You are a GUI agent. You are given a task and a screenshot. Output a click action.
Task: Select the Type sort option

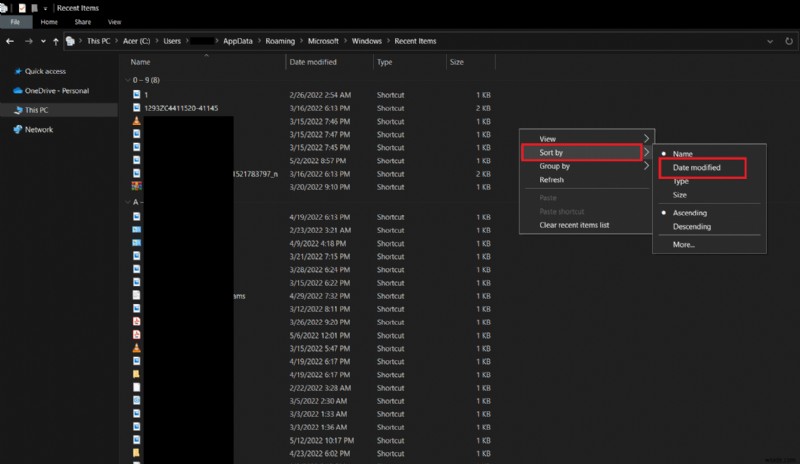tap(681, 182)
